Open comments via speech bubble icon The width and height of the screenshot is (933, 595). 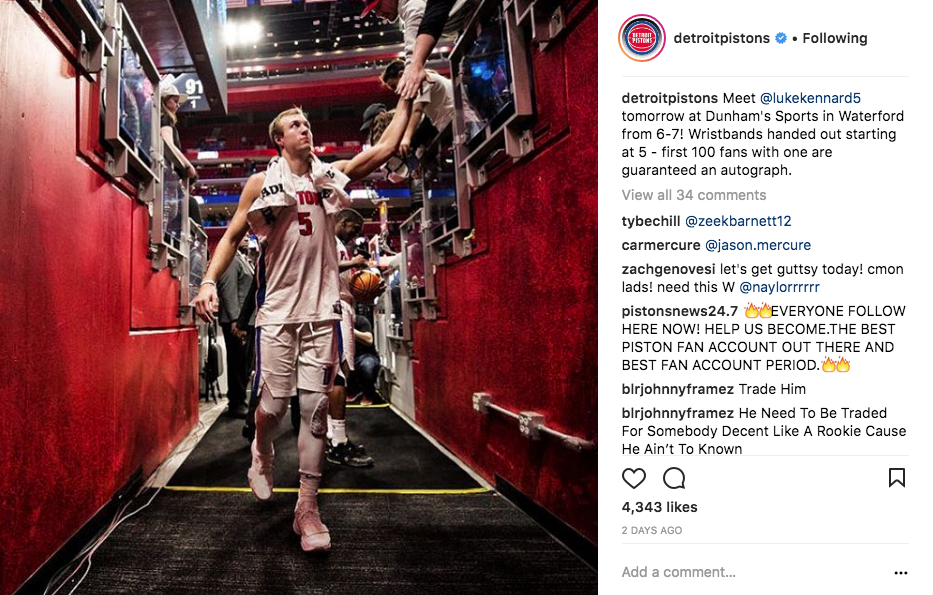[x=674, y=478]
